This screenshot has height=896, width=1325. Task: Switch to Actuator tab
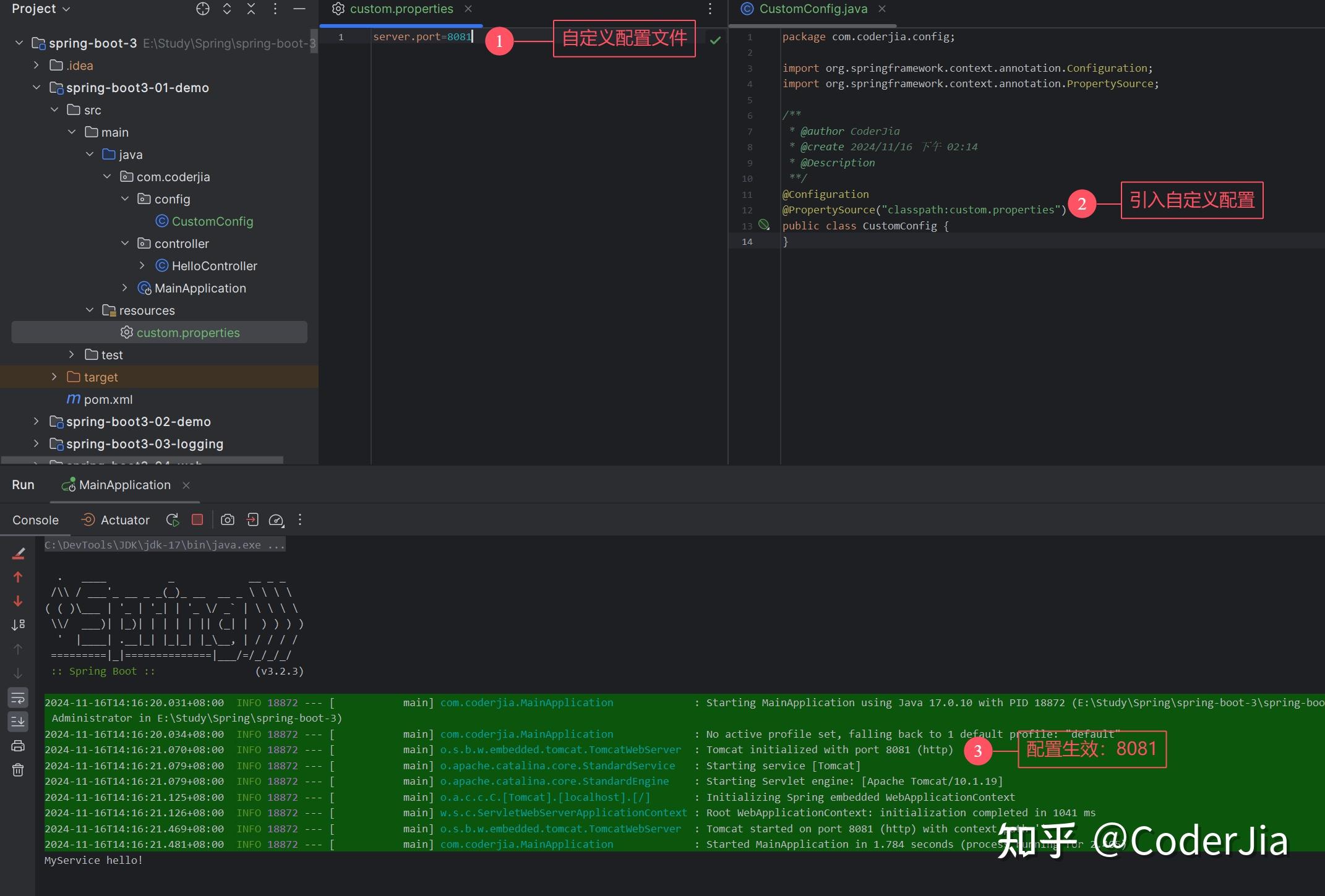[x=116, y=520]
